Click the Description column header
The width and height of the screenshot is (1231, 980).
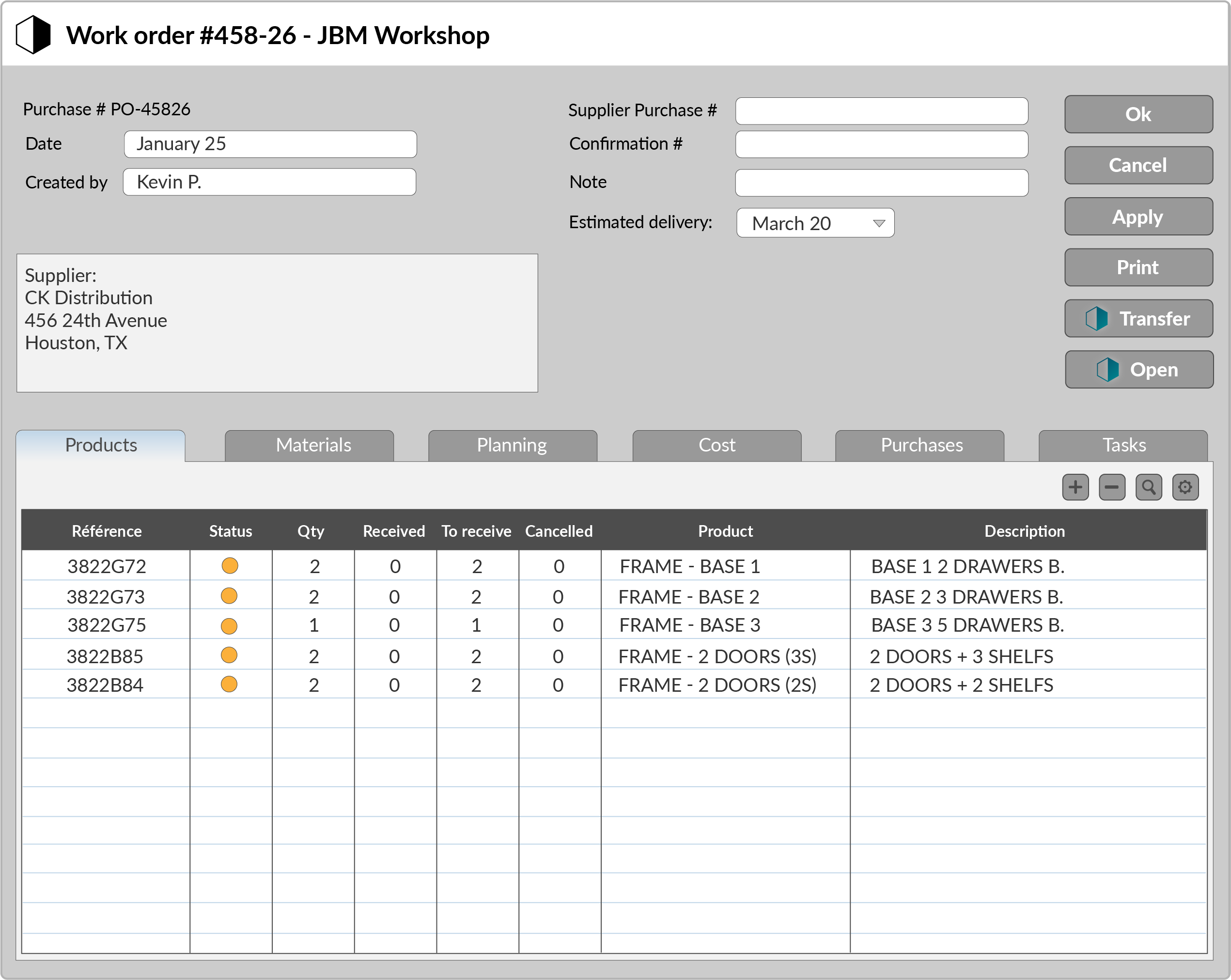pos(1025,531)
